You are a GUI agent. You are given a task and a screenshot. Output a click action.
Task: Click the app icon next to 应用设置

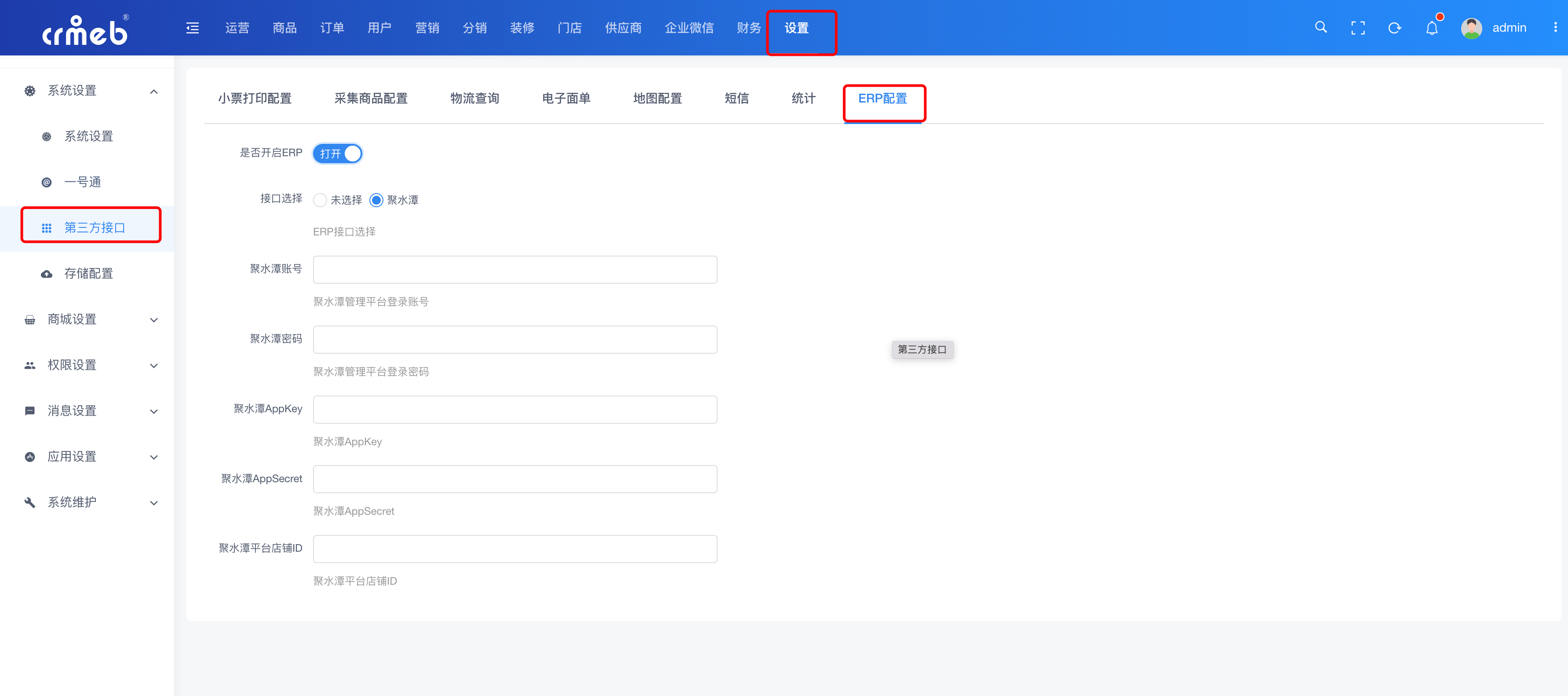[x=30, y=457]
